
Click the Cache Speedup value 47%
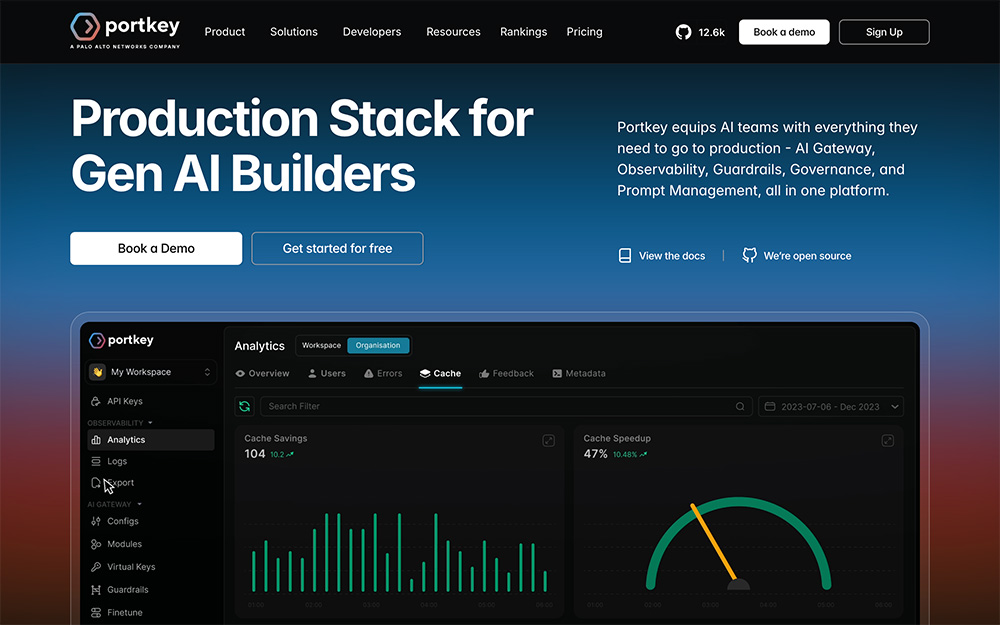pyautogui.click(x=595, y=453)
